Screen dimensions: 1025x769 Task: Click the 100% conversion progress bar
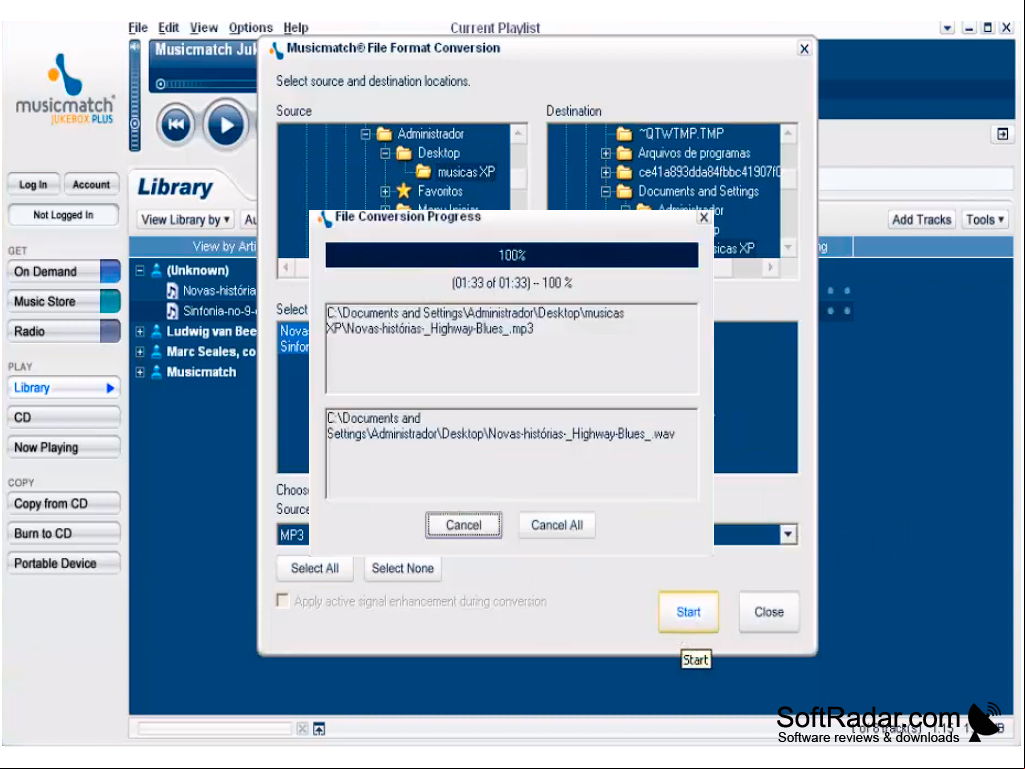[x=512, y=255]
